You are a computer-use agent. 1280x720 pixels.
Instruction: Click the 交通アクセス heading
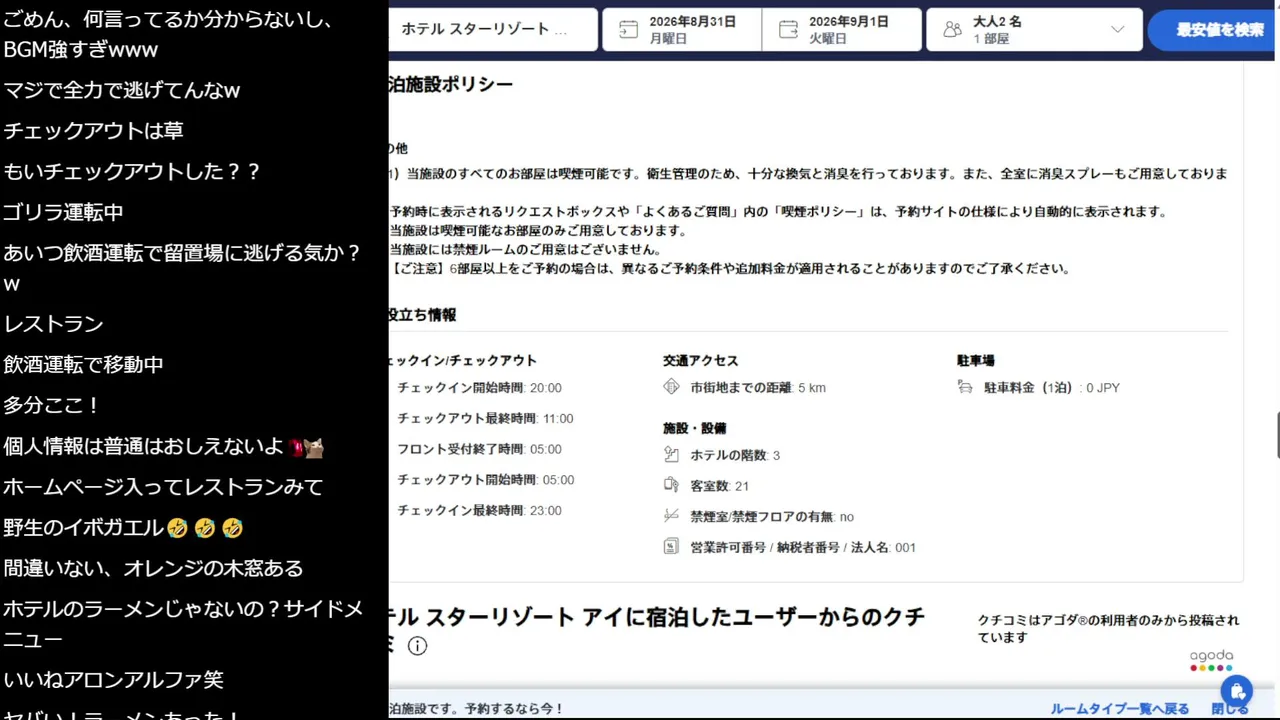click(x=700, y=361)
